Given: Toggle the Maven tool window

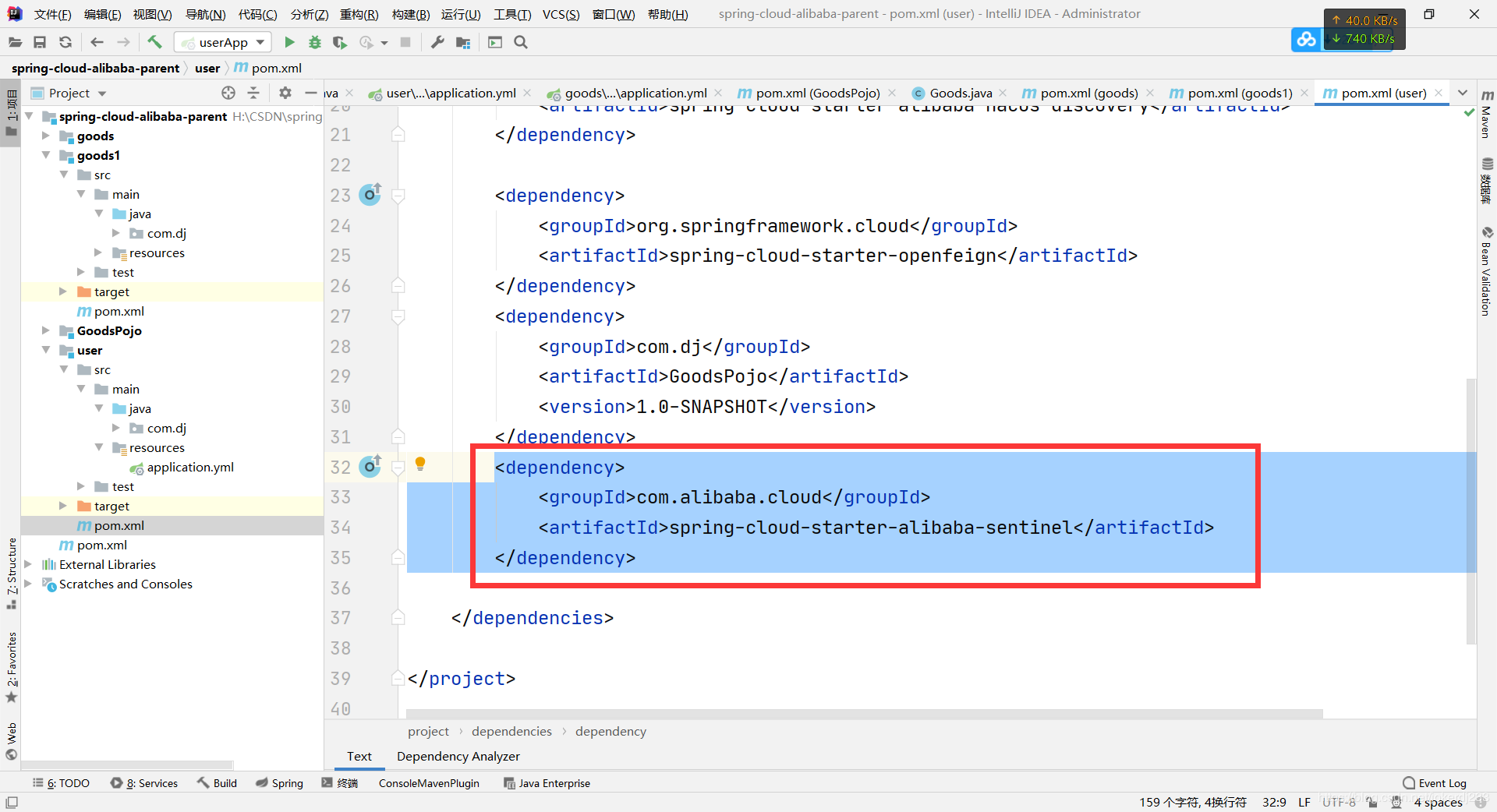Looking at the screenshot, I should point(1487,115).
